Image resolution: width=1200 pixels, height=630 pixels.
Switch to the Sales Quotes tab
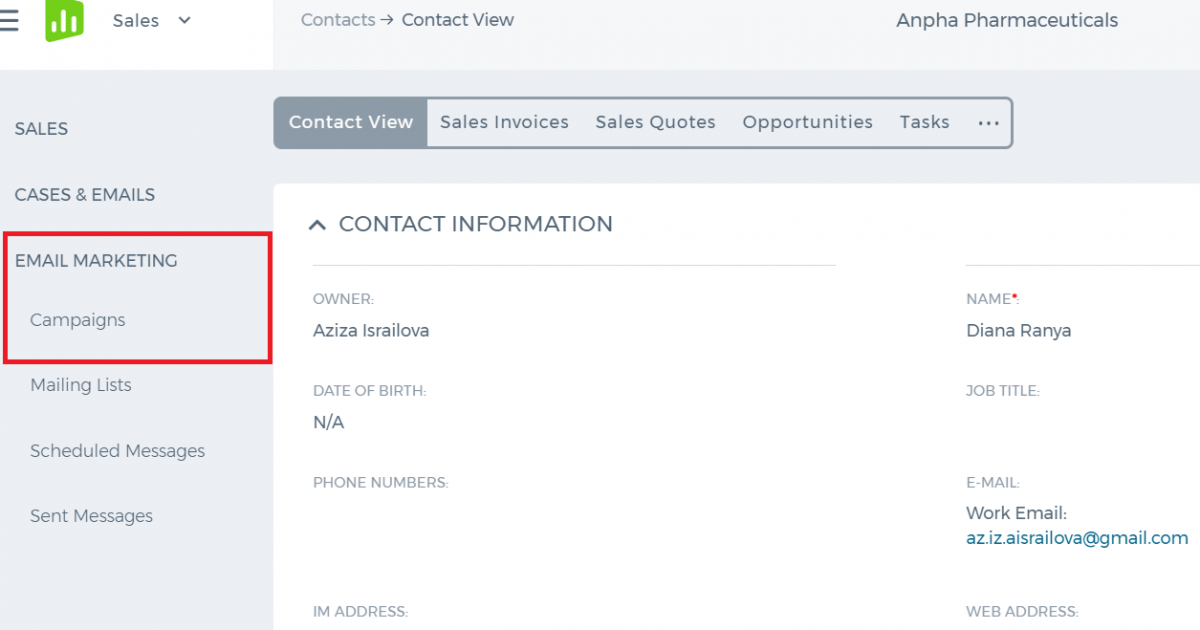tap(656, 122)
